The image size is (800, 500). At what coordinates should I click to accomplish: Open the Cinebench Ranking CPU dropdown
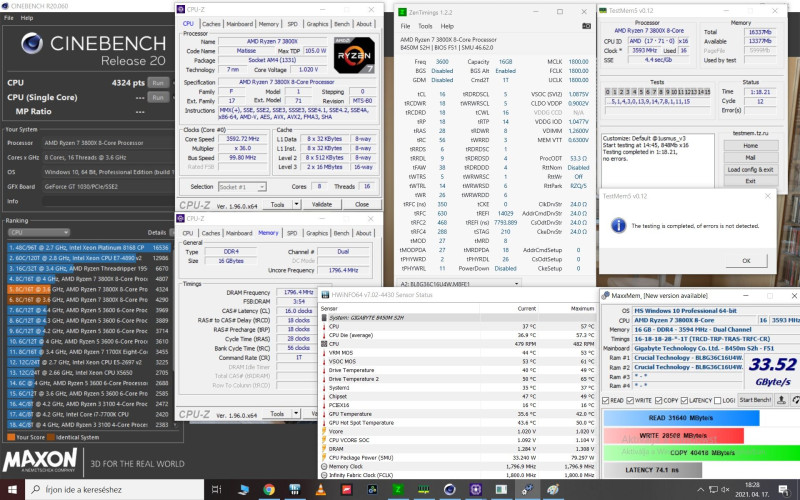[x=38, y=232]
